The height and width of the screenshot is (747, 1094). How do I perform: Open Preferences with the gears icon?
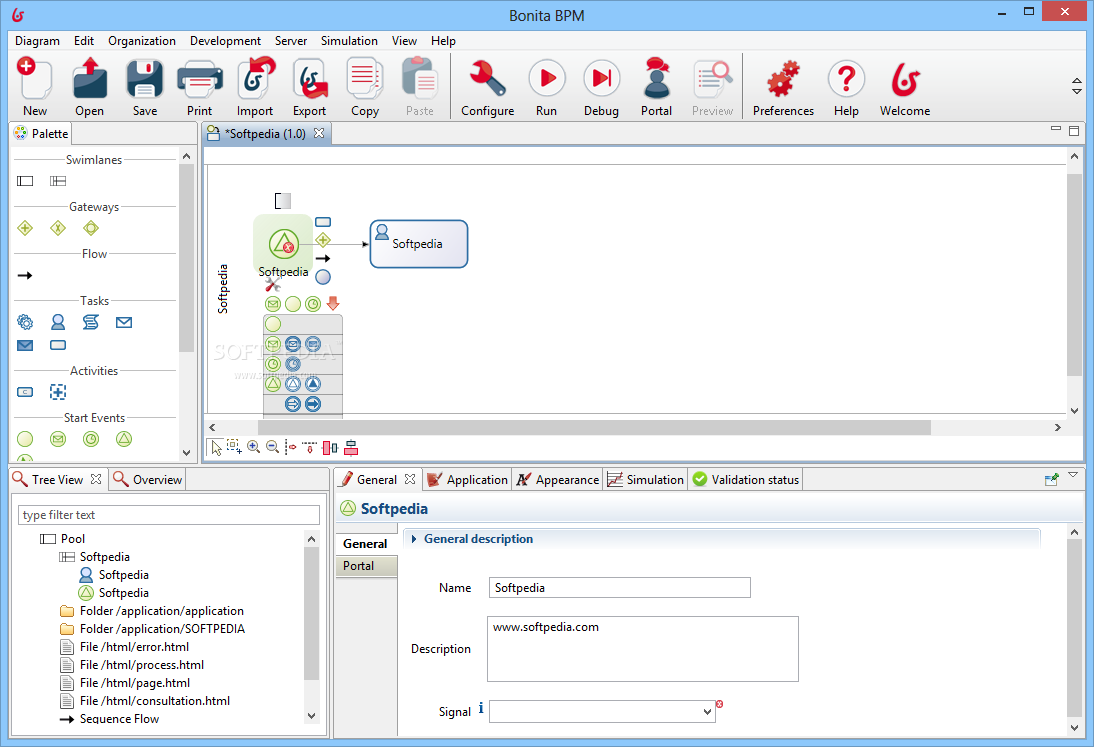pos(783,79)
